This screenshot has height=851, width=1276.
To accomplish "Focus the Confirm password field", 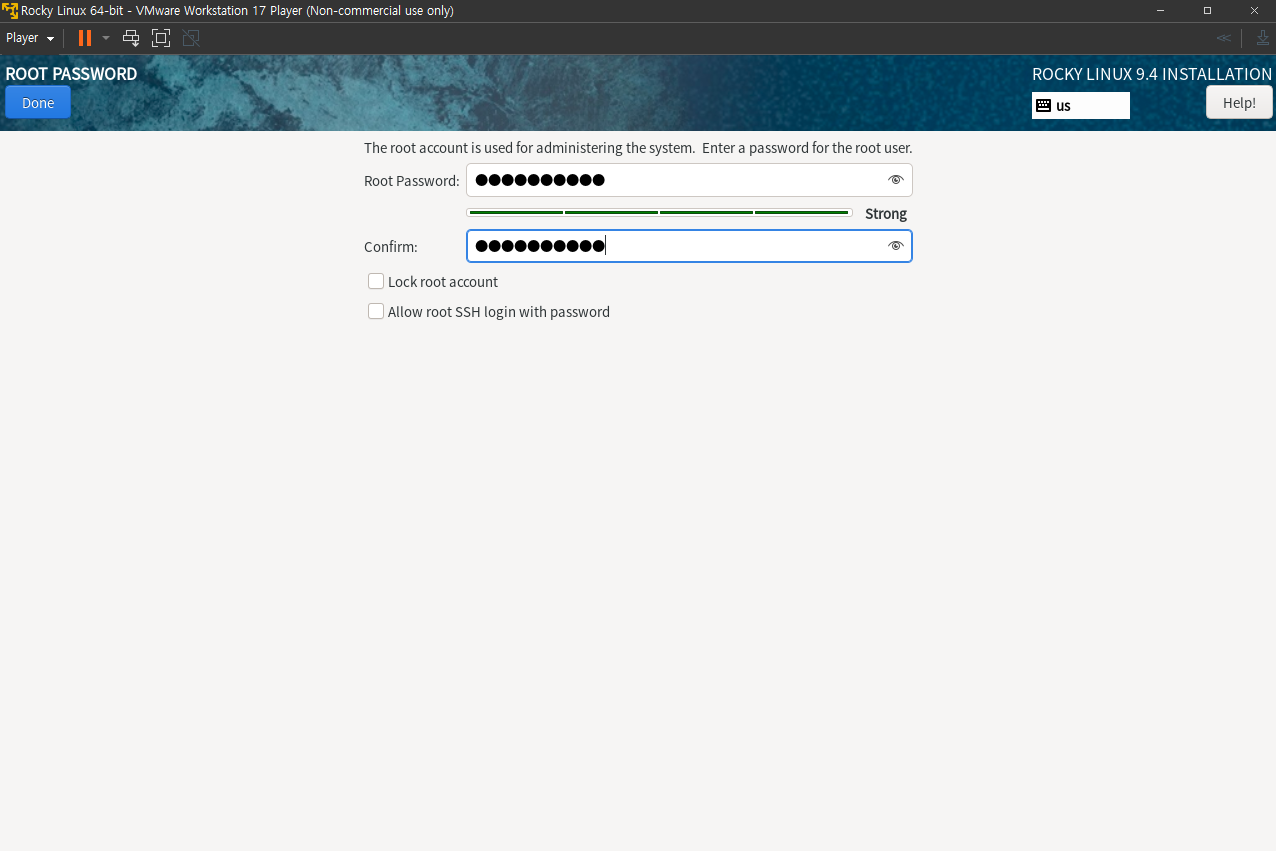I will click(689, 246).
